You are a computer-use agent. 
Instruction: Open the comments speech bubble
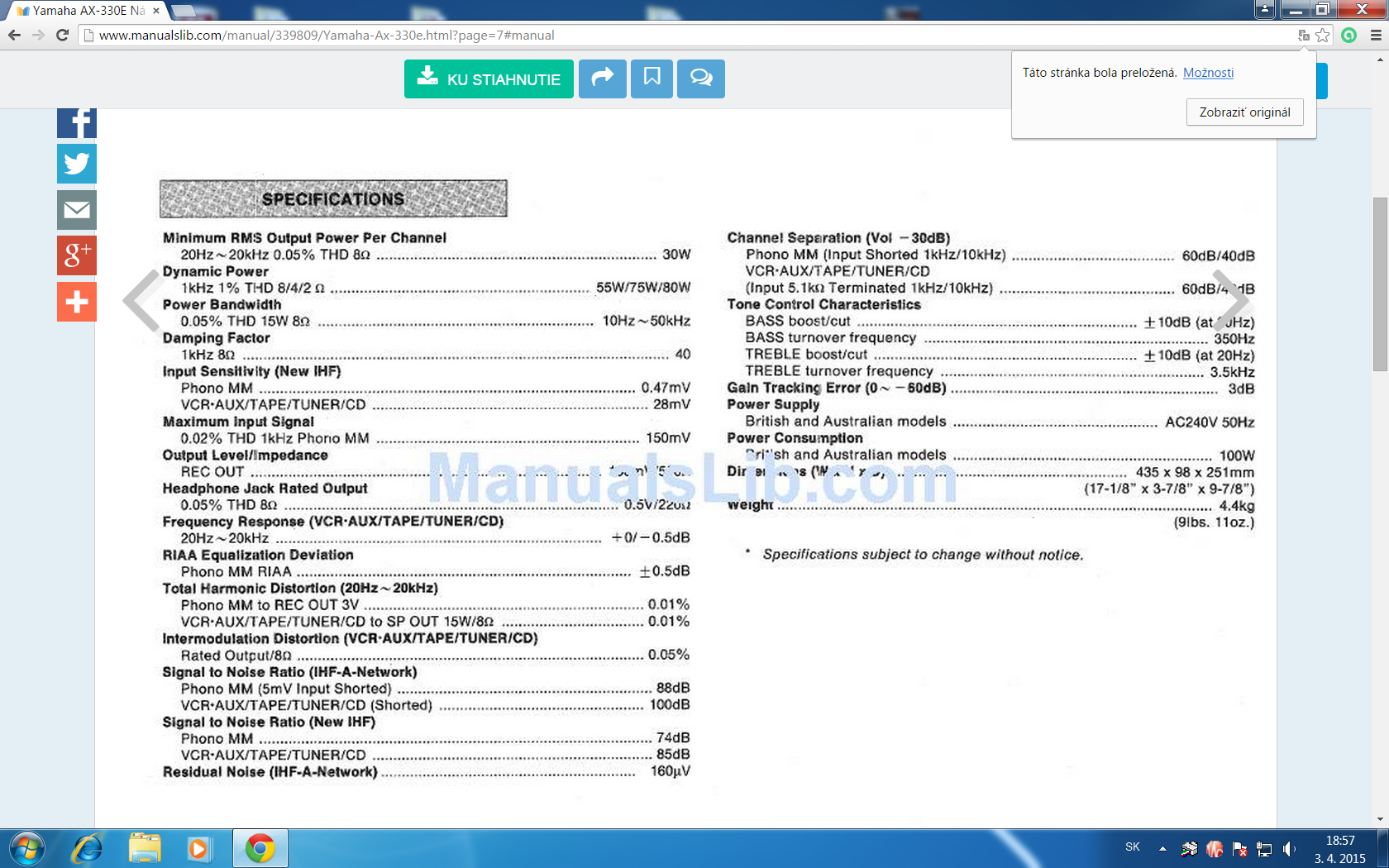[x=700, y=79]
